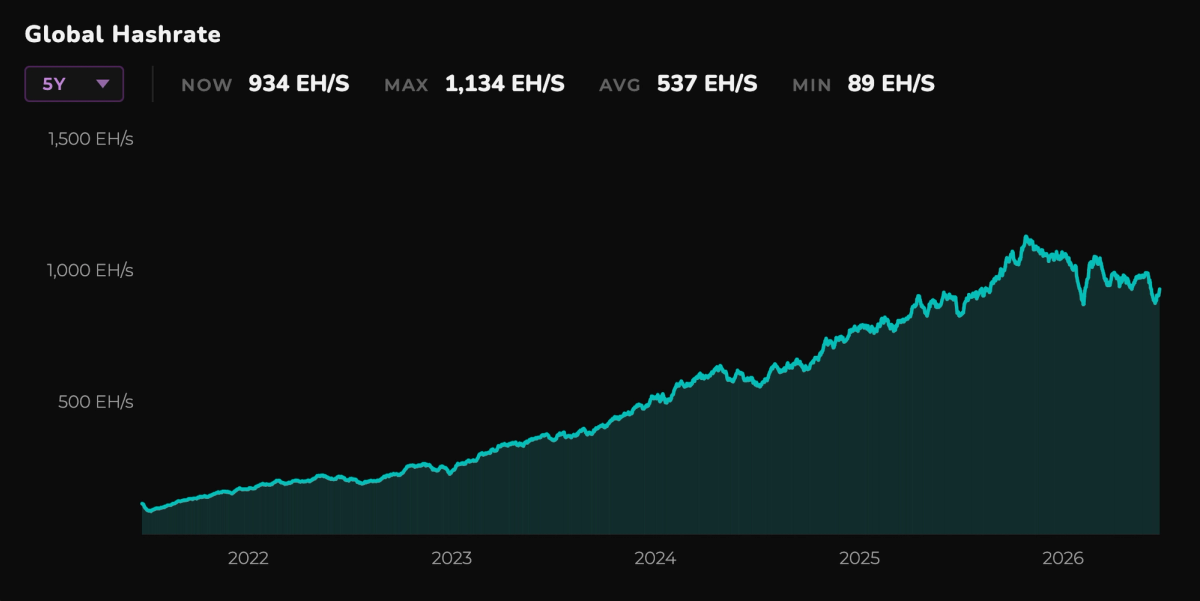
Task: Select the MAX value 1,134 EH/S
Action: click(505, 84)
